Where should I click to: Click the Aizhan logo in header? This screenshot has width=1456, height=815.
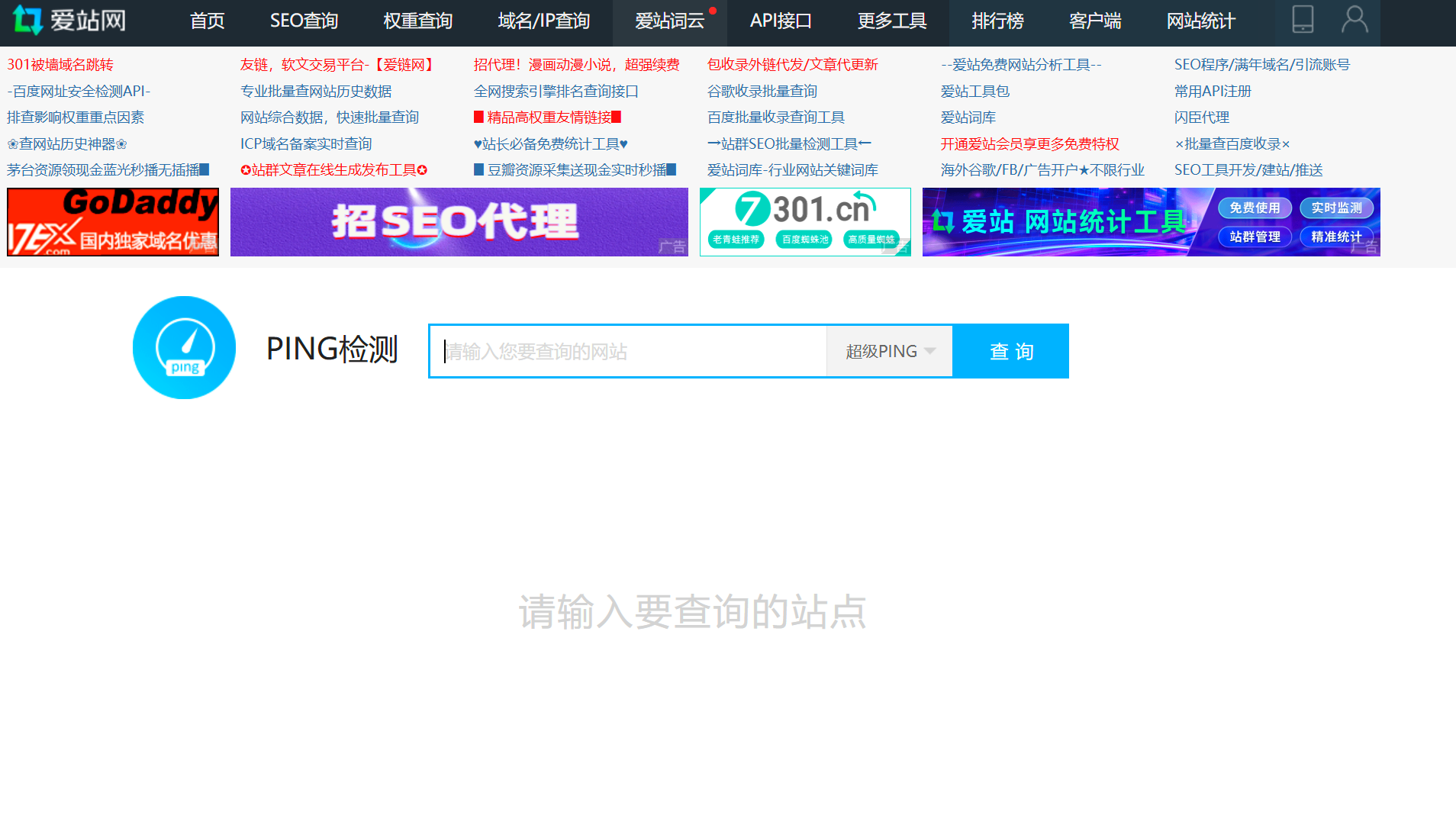pos(69,21)
